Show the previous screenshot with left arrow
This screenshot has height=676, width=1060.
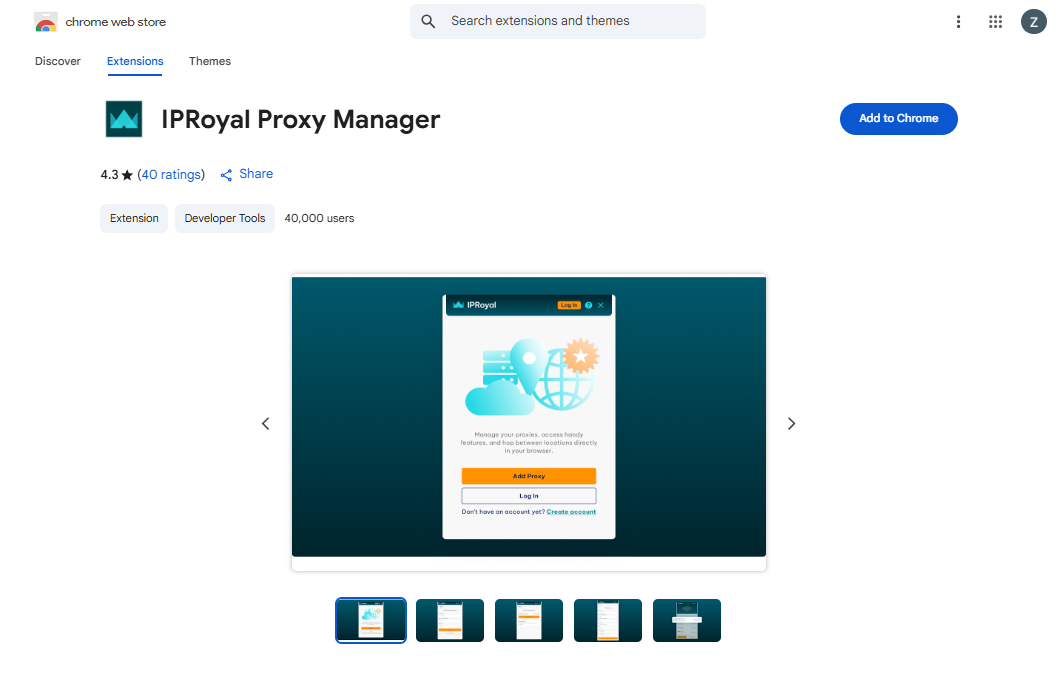[x=266, y=423]
